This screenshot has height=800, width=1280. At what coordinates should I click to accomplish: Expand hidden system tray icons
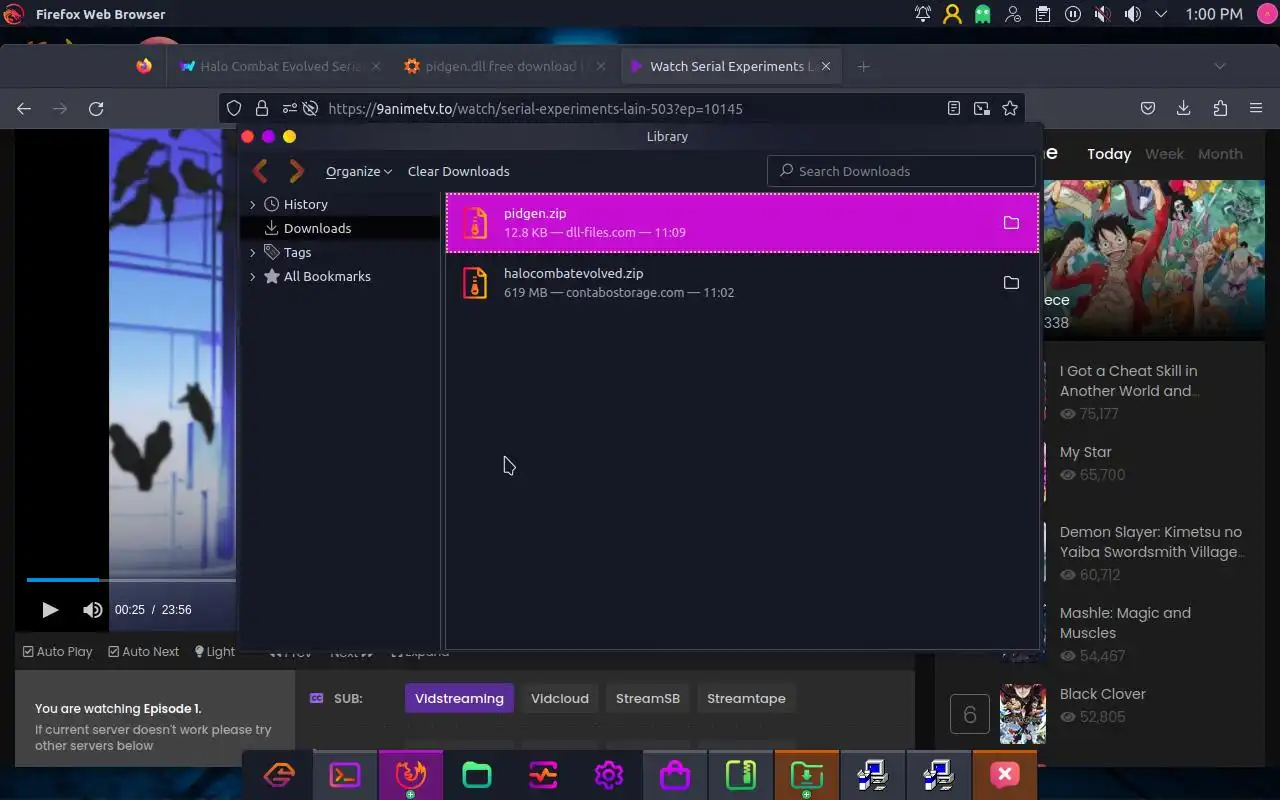[x=1161, y=14]
